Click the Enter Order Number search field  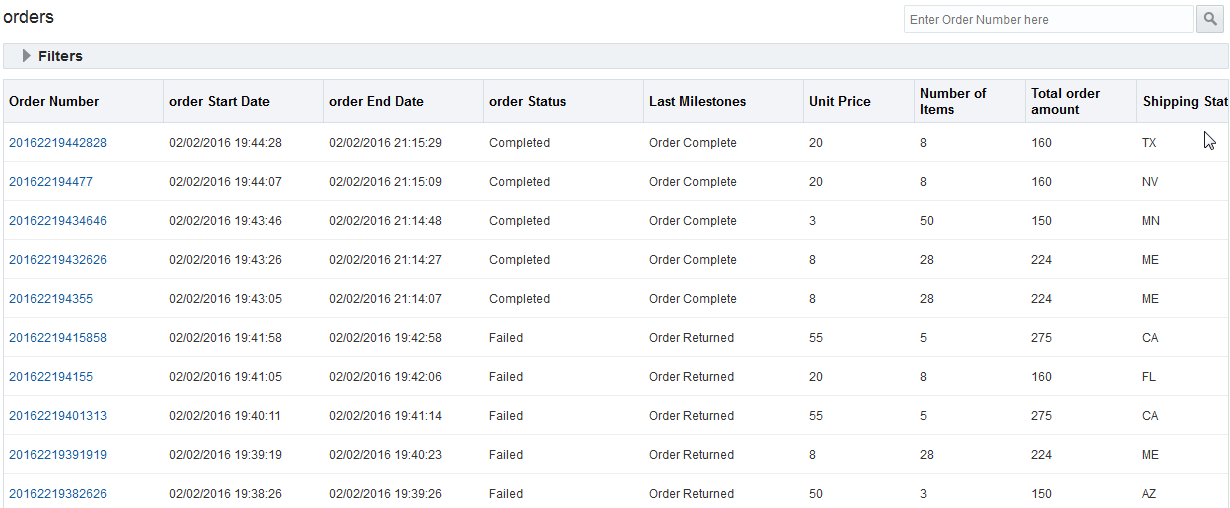[1048, 19]
